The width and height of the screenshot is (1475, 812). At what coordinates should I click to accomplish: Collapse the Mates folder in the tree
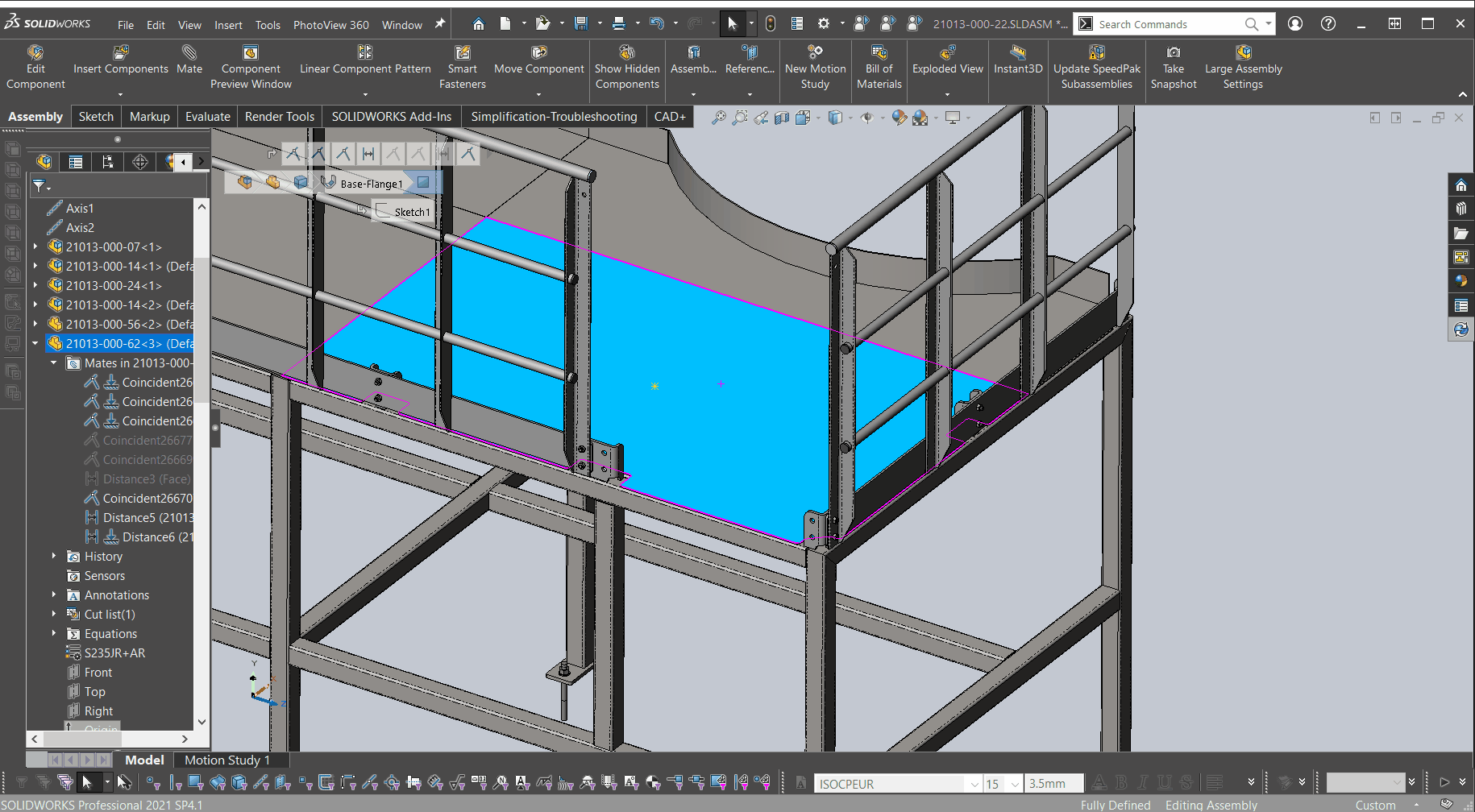tap(54, 362)
